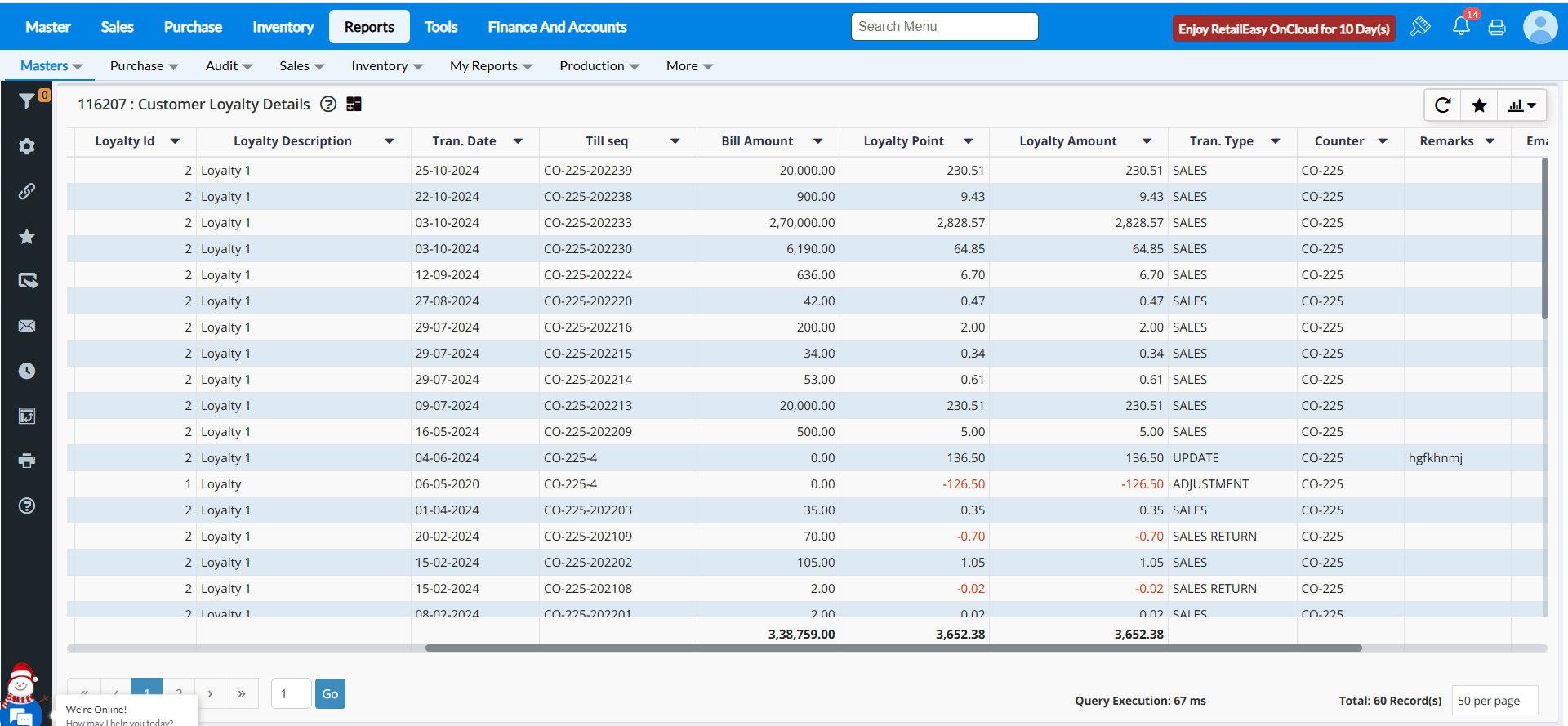Click Enjoy RetailEasy OnCloud trial banner
1568x726 pixels.
(1283, 29)
